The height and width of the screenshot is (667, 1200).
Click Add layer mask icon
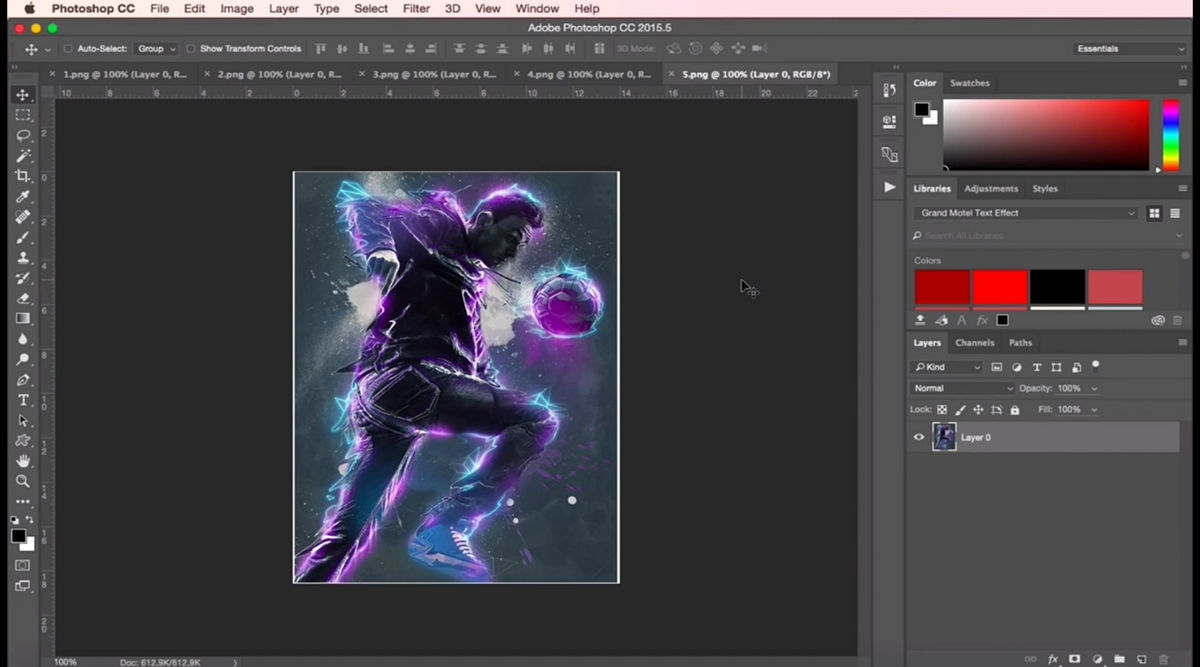tap(1075, 659)
